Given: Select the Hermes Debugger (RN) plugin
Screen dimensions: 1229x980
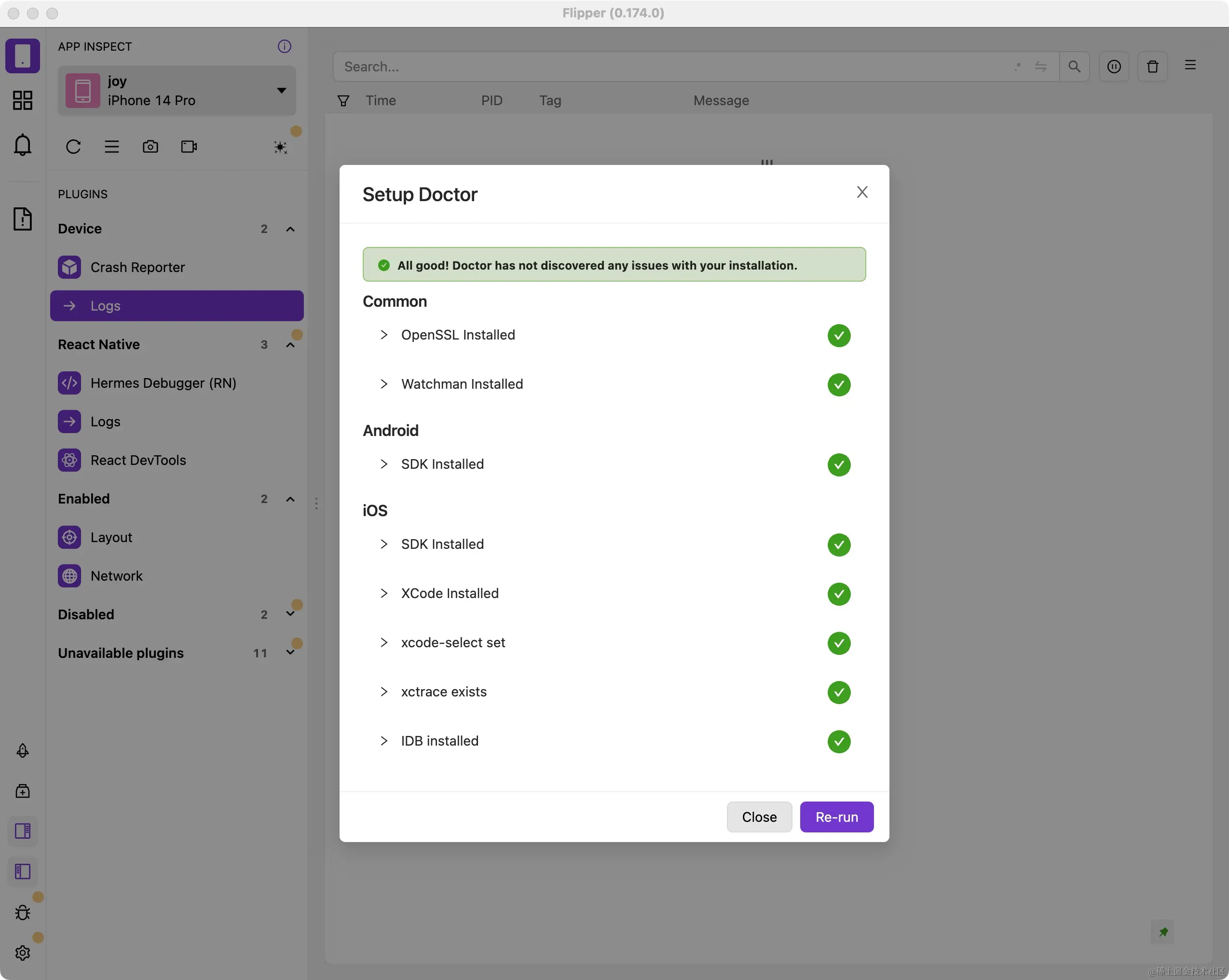Looking at the screenshot, I should (163, 382).
